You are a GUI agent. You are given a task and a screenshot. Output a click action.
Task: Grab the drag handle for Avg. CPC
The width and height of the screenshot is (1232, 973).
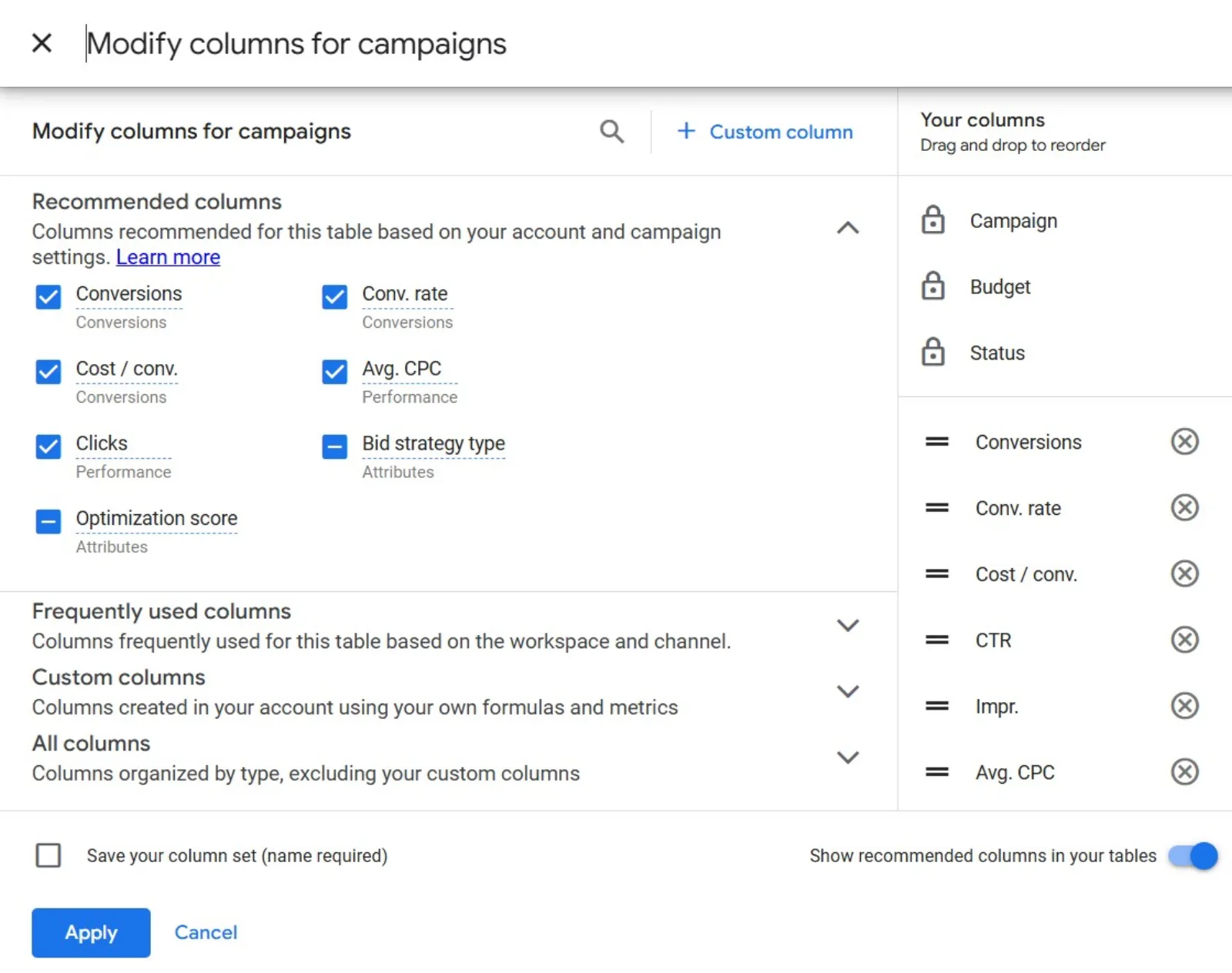(x=937, y=772)
